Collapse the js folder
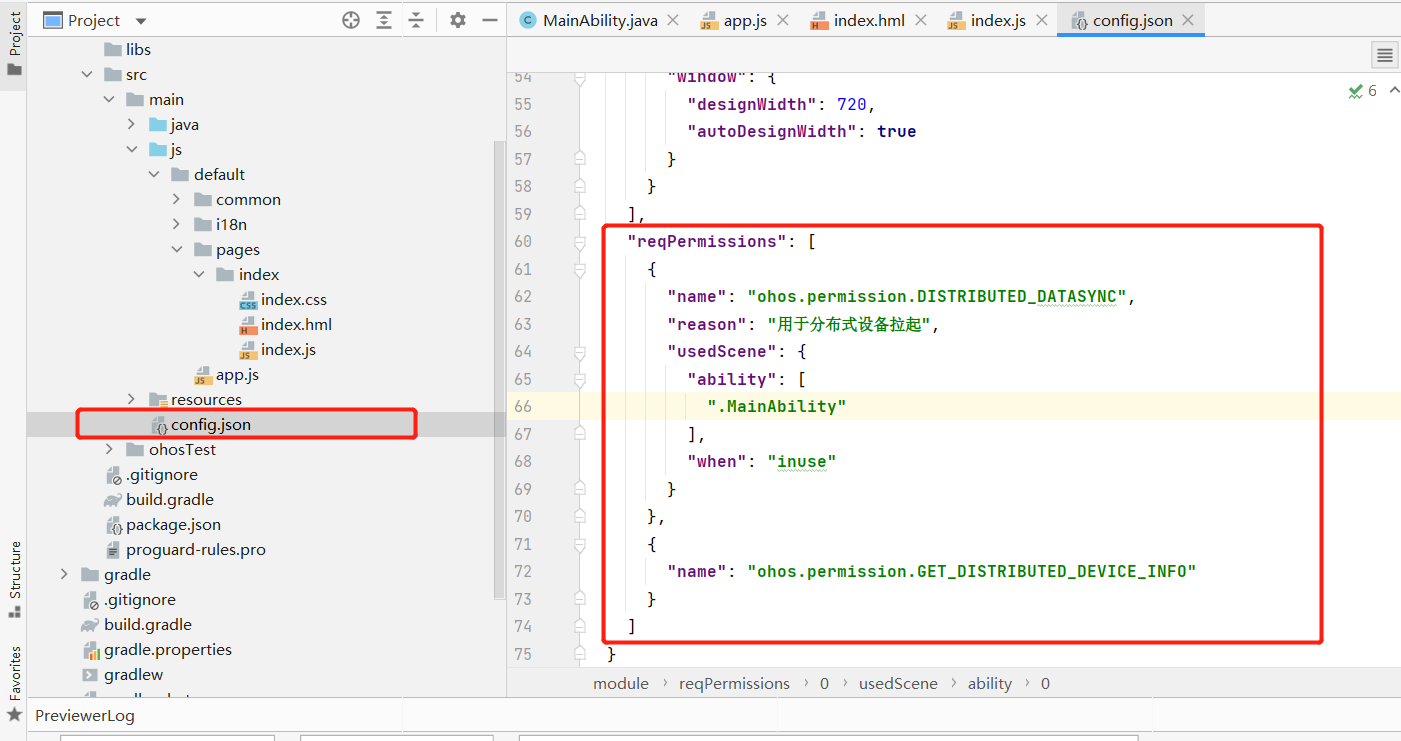1401x741 pixels. point(132,150)
